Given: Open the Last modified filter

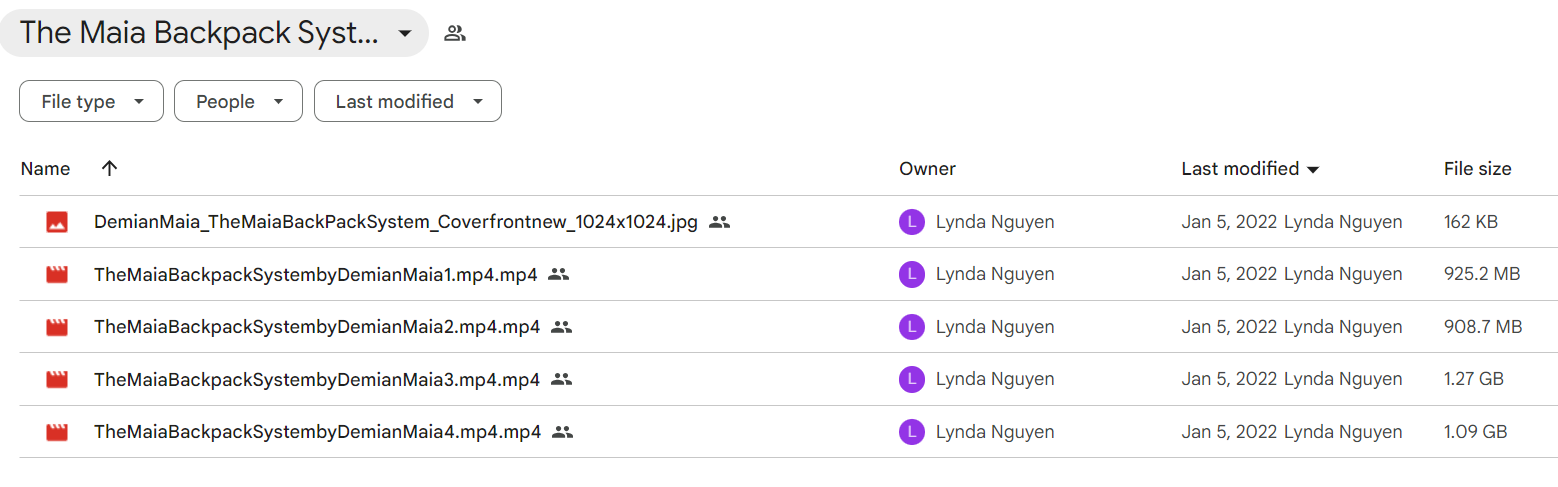Looking at the screenshot, I should [x=408, y=101].
